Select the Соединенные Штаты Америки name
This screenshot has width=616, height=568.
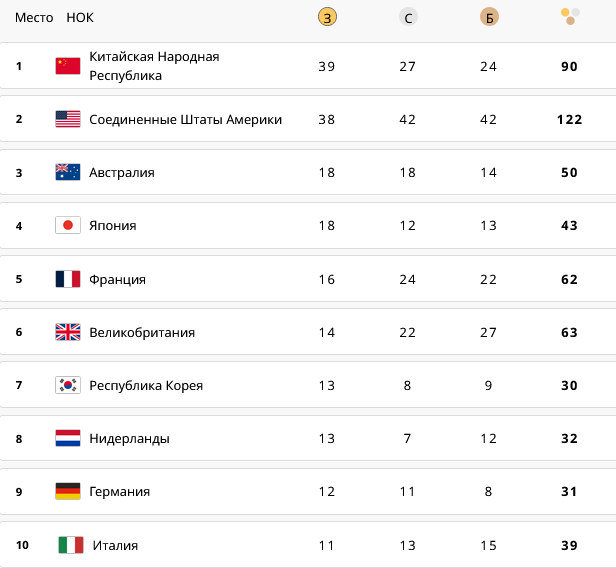pos(185,119)
